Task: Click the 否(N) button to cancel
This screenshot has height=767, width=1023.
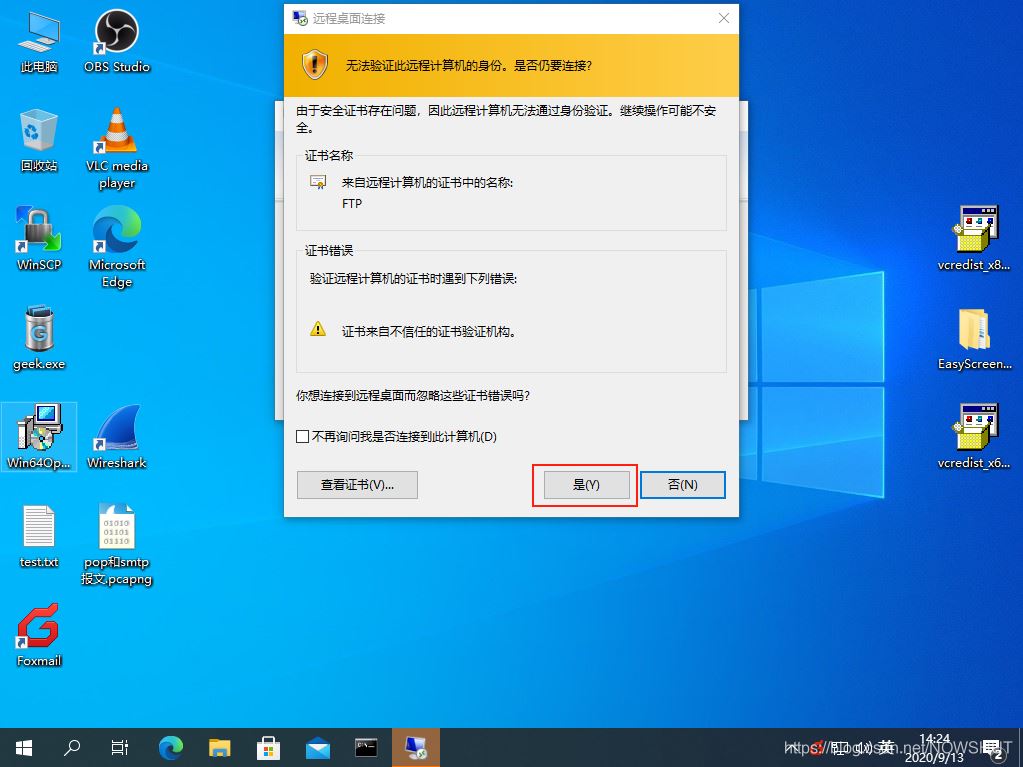Action: point(682,485)
